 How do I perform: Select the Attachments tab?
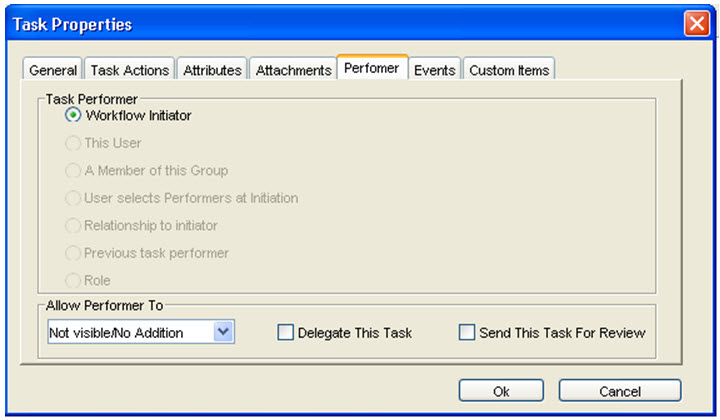(293, 69)
